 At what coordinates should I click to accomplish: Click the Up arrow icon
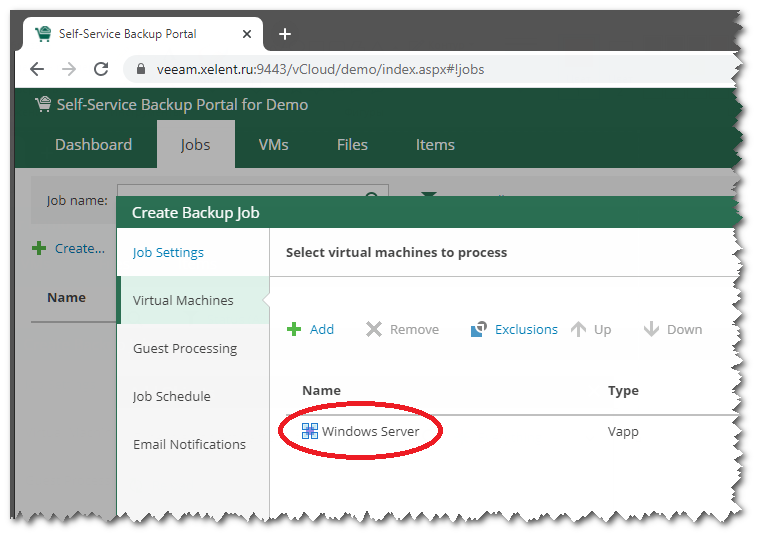coord(578,329)
